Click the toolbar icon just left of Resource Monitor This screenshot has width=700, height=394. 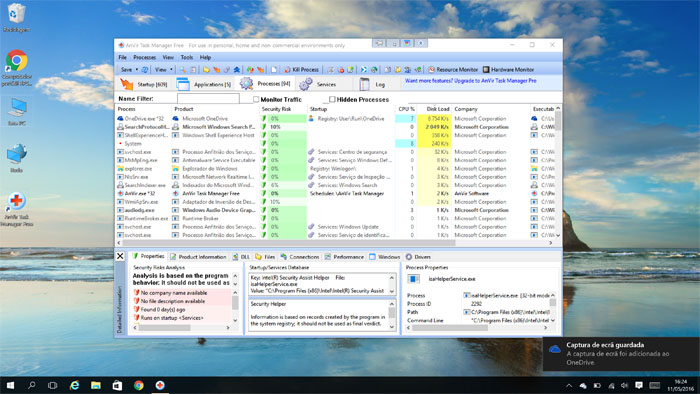coord(418,70)
